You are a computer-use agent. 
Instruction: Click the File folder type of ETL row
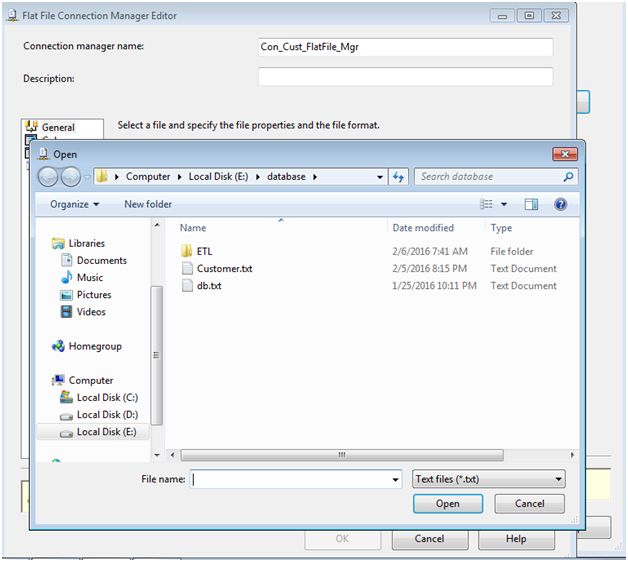(511, 252)
